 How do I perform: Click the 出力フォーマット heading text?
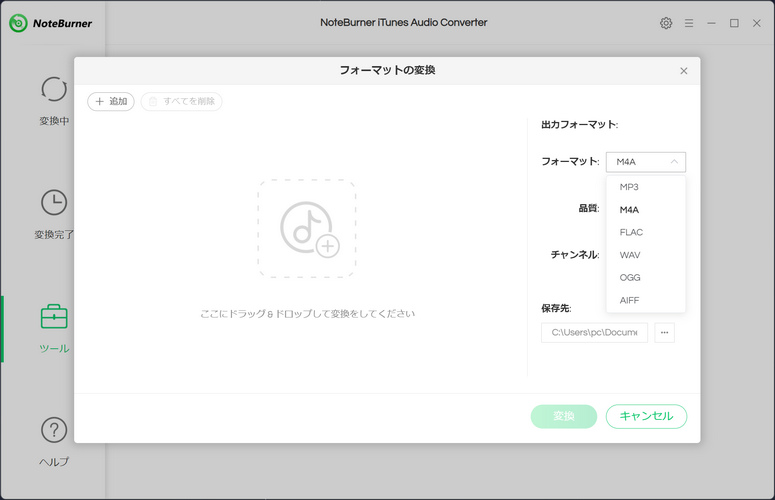pos(579,125)
